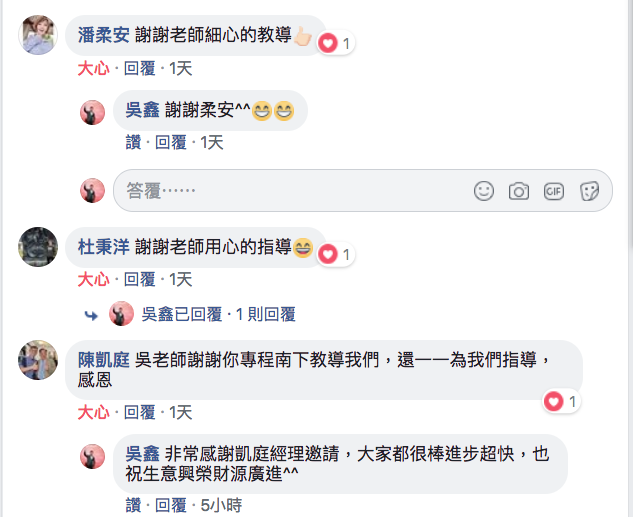Open 杜秉洋's profile picture
633x517 pixels.
point(38,247)
